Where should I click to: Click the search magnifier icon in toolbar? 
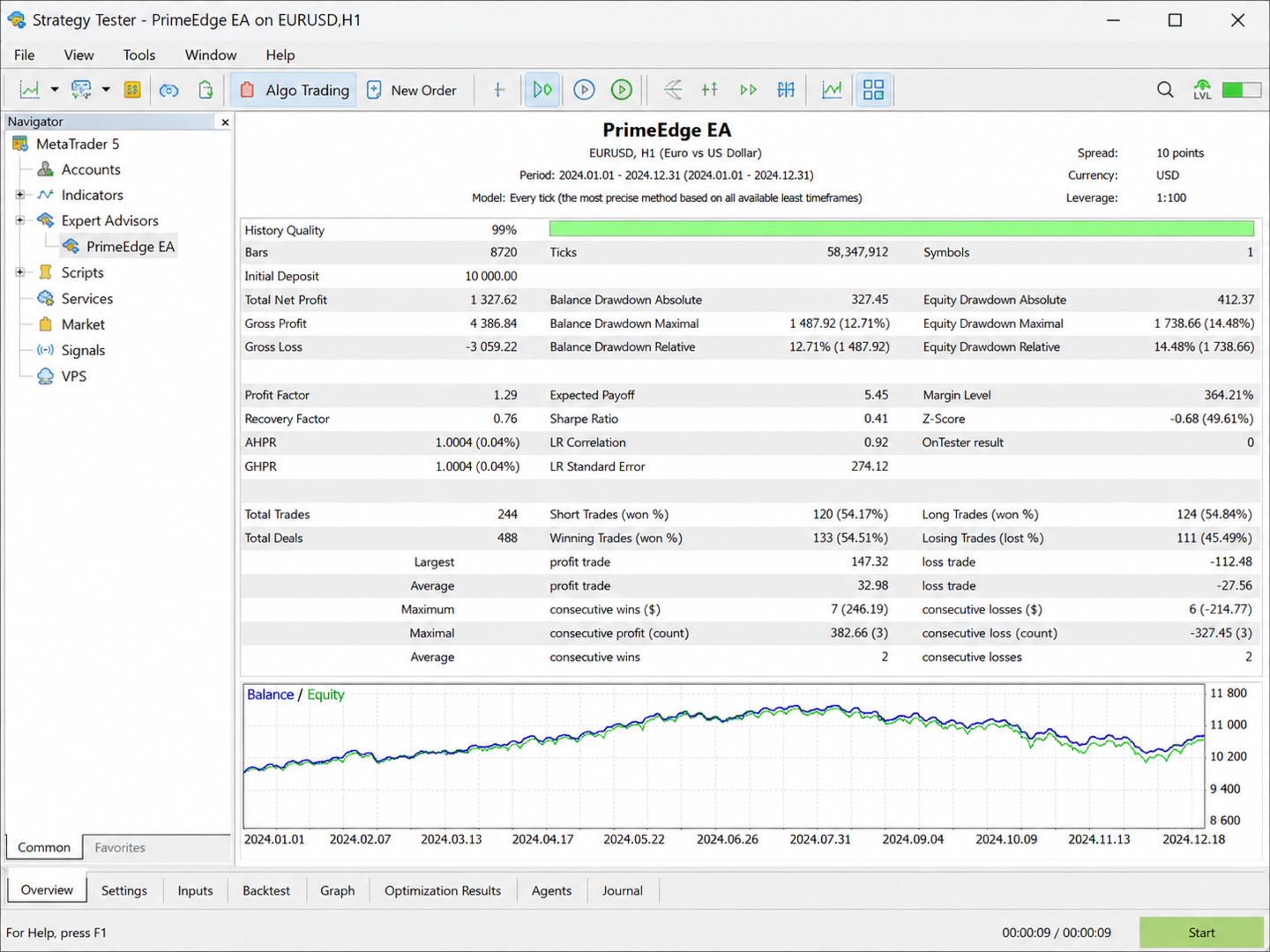(x=1165, y=90)
